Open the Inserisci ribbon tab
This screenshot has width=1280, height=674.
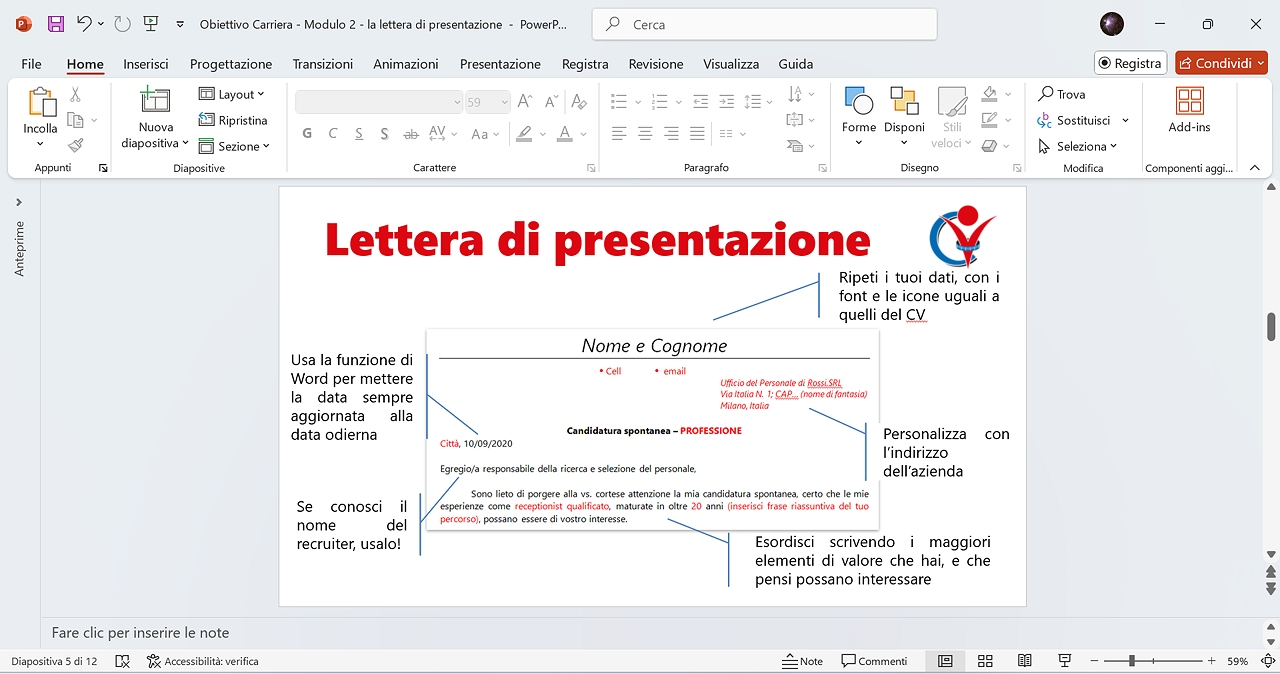[x=146, y=64]
